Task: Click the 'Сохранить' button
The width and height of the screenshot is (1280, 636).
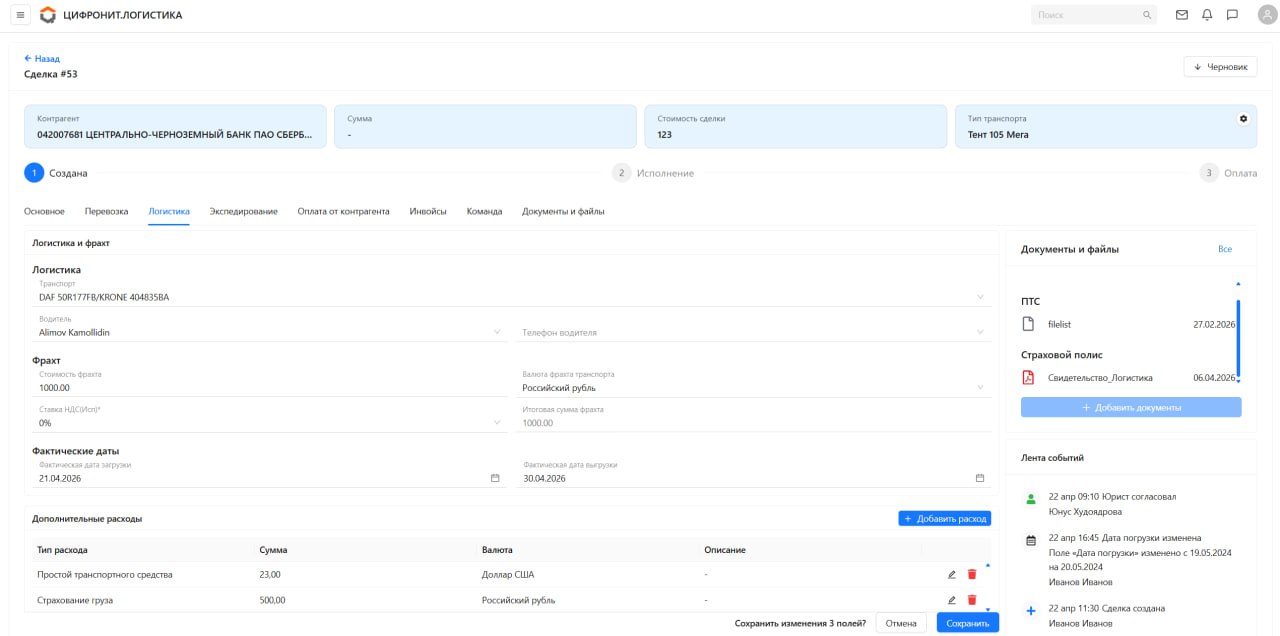Action: coord(967,623)
